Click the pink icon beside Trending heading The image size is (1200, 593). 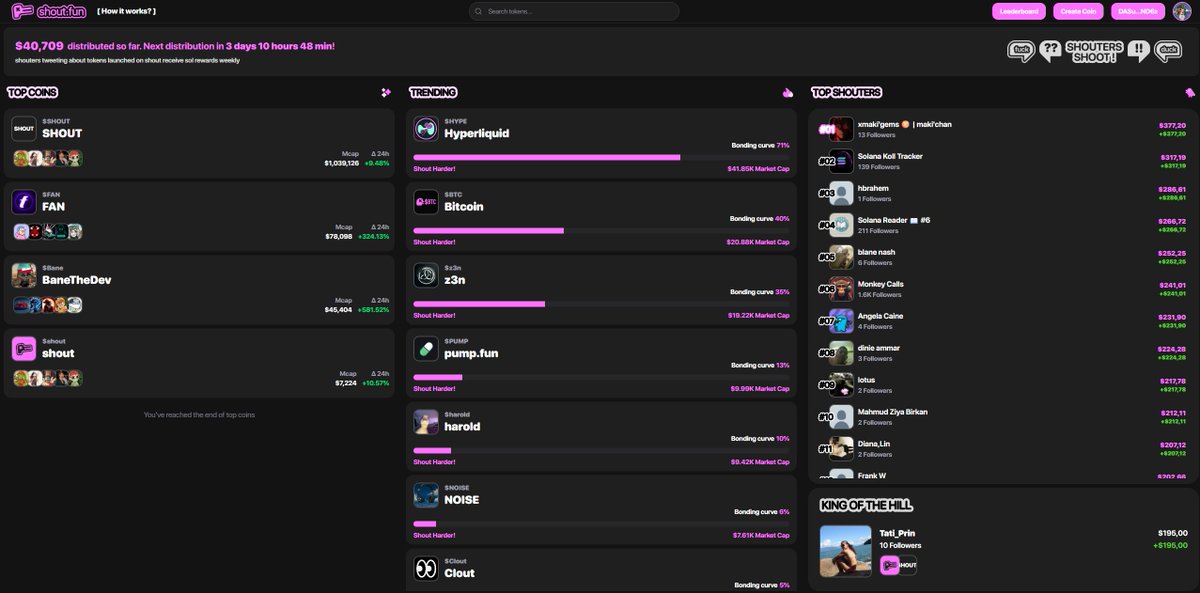click(788, 92)
